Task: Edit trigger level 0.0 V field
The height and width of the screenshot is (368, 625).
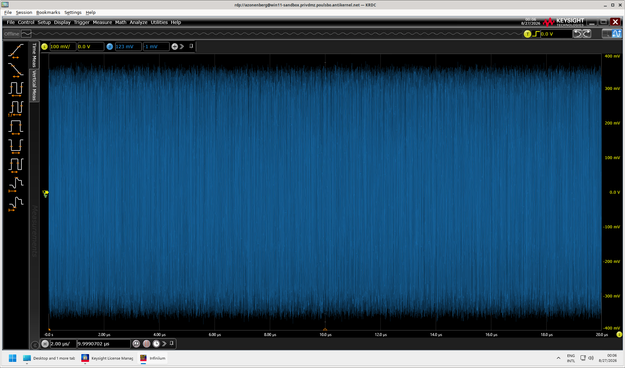Action: coord(556,34)
